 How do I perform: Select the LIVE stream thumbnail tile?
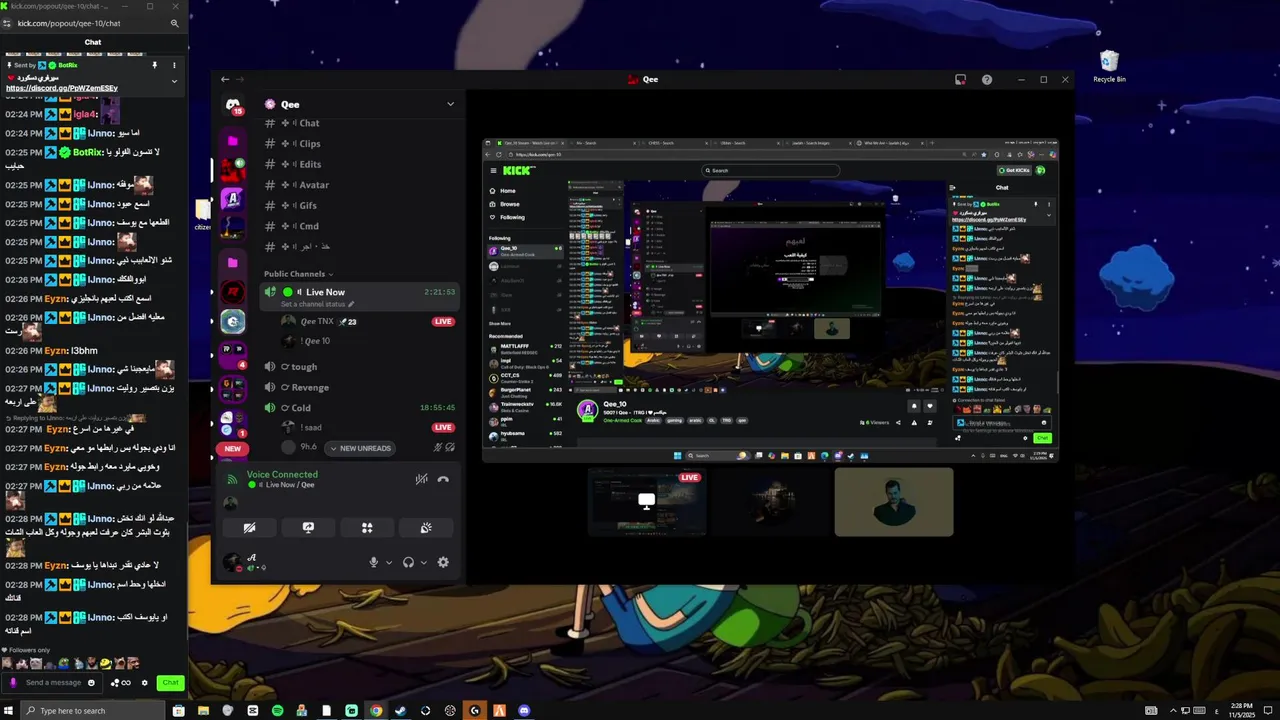point(647,502)
